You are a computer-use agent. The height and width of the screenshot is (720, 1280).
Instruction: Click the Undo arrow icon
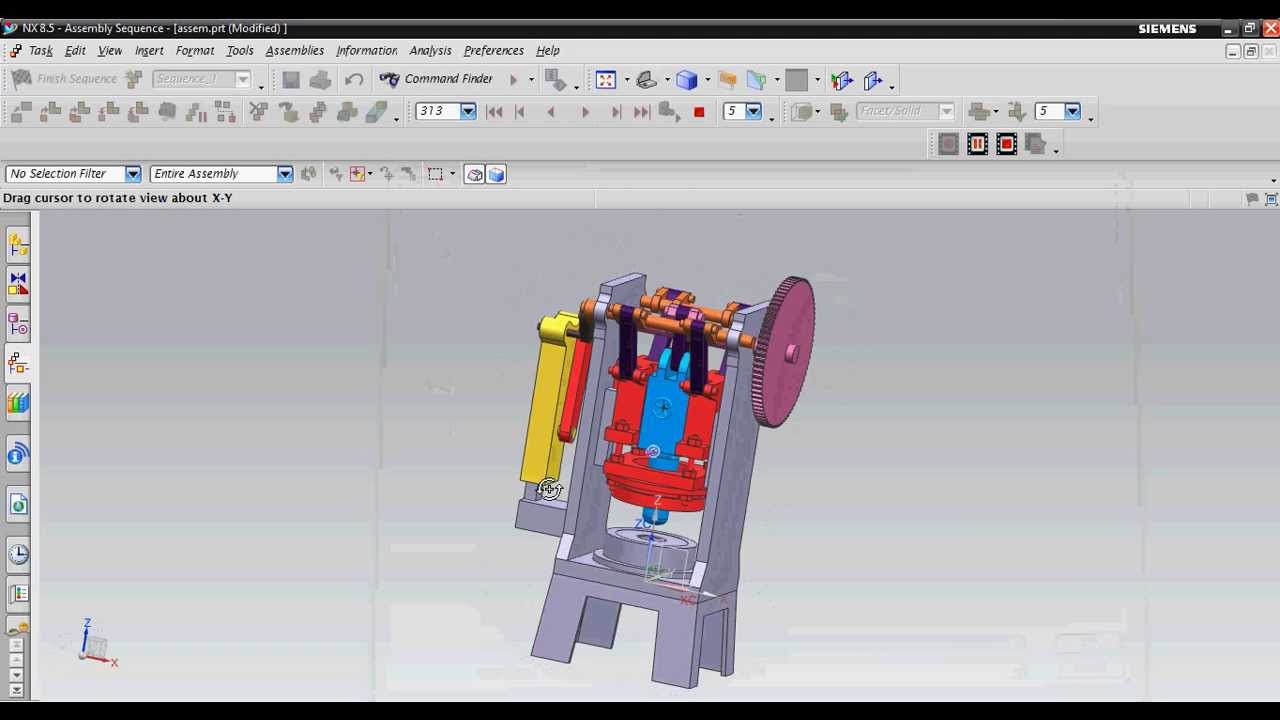[x=353, y=80]
